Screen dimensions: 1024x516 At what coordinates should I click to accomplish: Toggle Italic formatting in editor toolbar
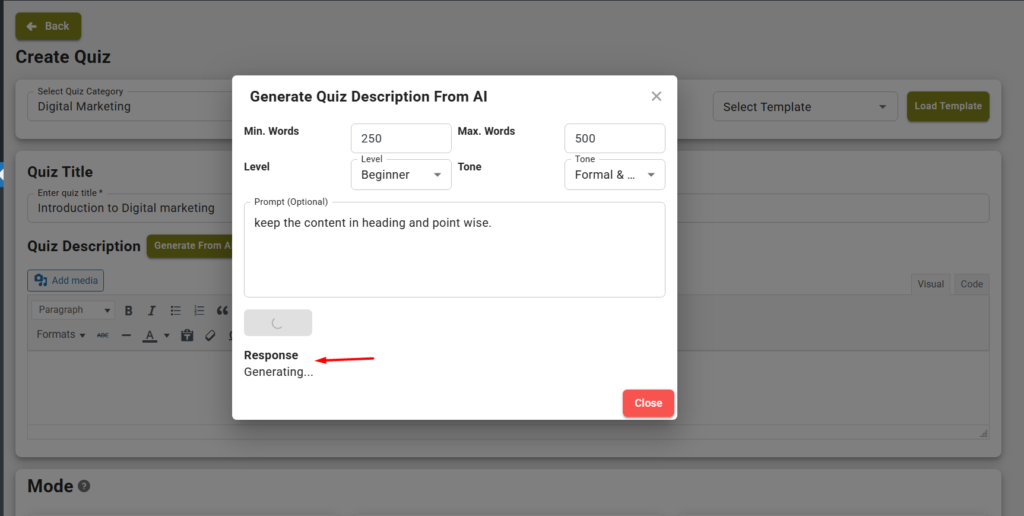152,310
